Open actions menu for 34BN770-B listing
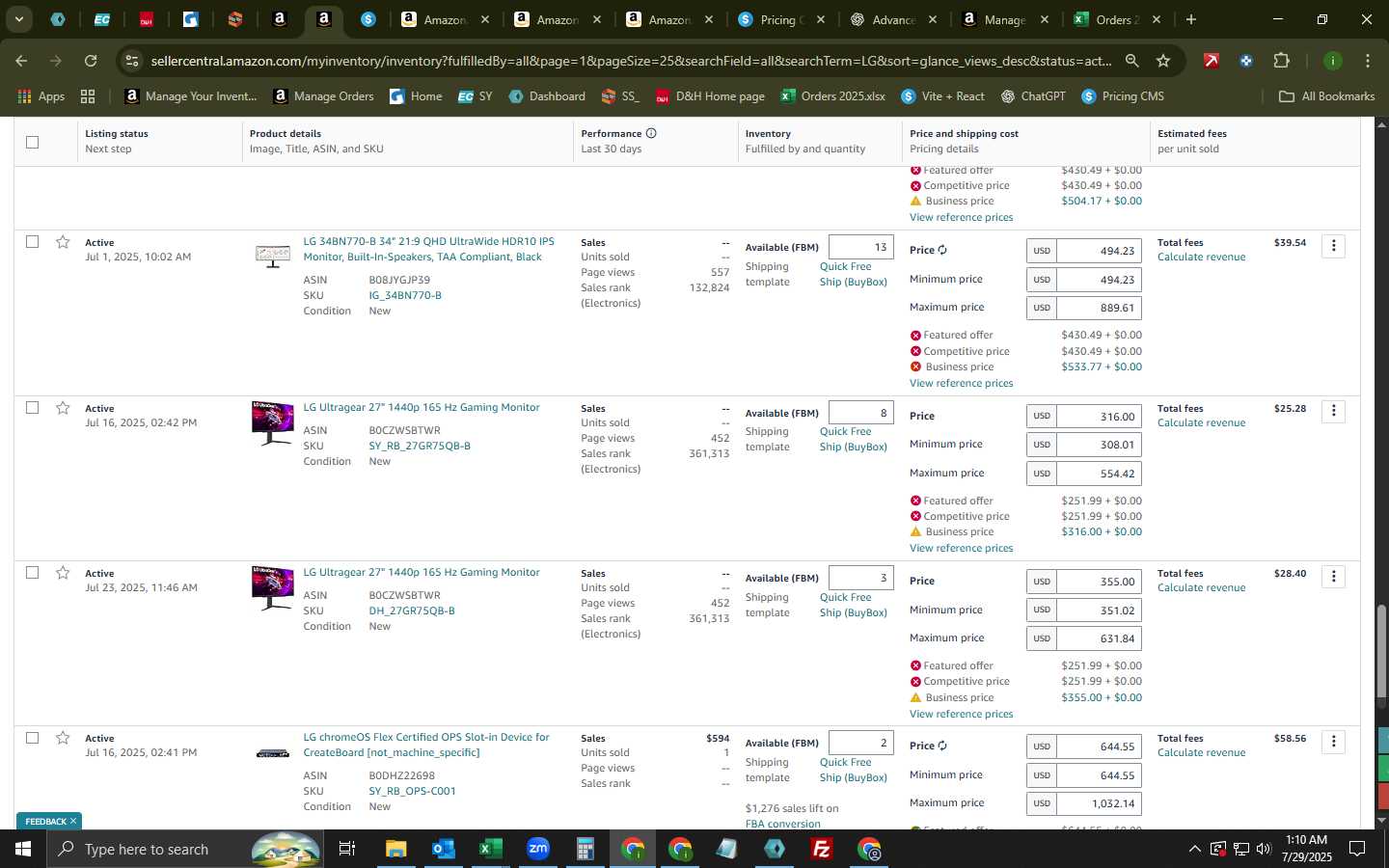This screenshot has height=868, width=1389. point(1334,246)
